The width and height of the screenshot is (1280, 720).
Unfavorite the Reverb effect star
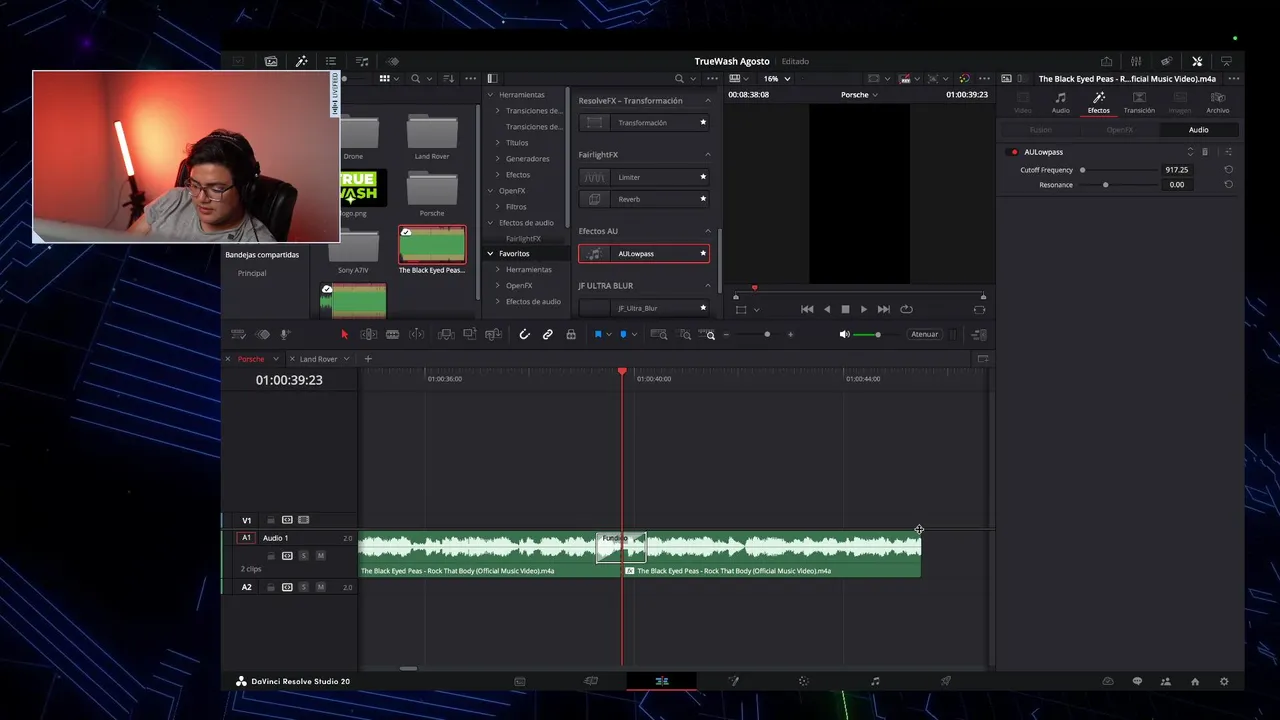(703, 199)
